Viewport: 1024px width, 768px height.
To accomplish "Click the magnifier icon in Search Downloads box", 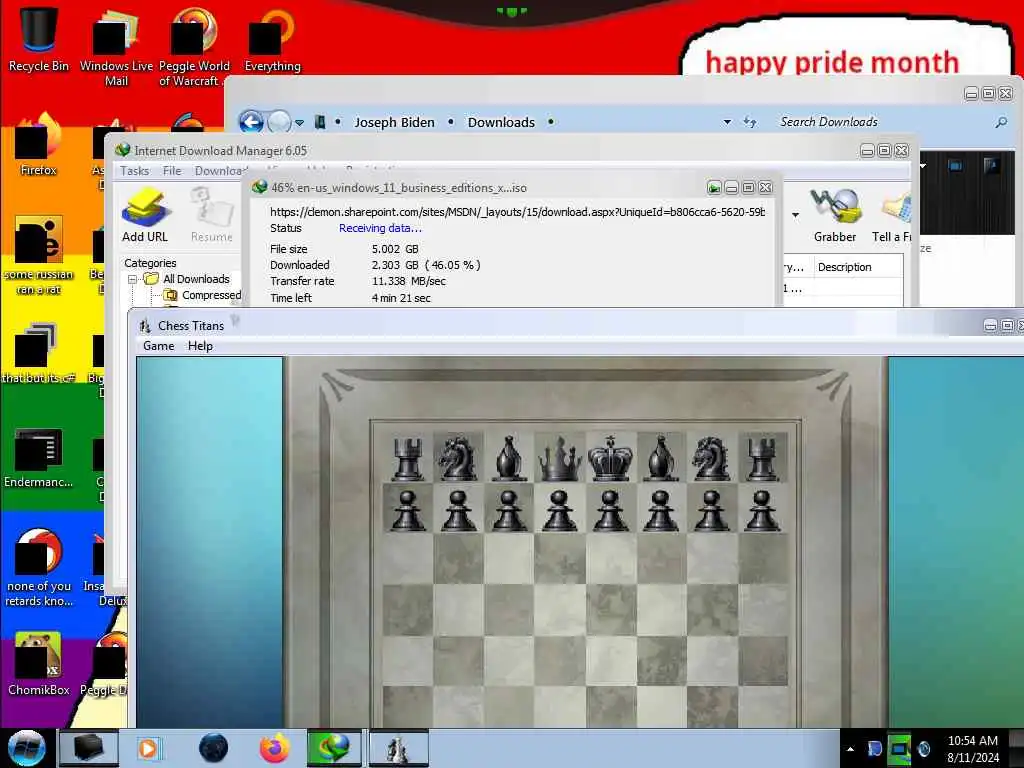I will pos(1001,122).
